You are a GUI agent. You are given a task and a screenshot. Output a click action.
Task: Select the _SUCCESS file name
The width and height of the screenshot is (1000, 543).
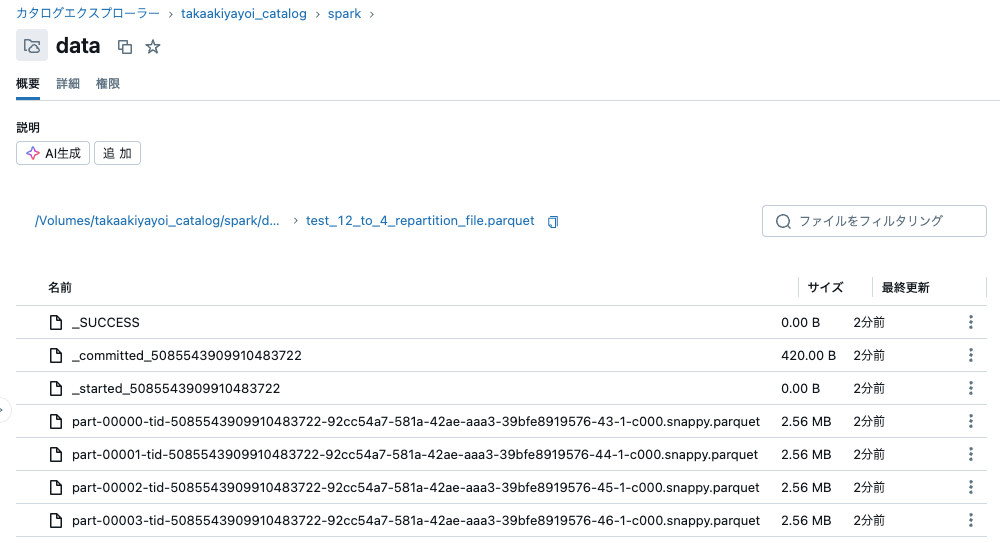[106, 323]
